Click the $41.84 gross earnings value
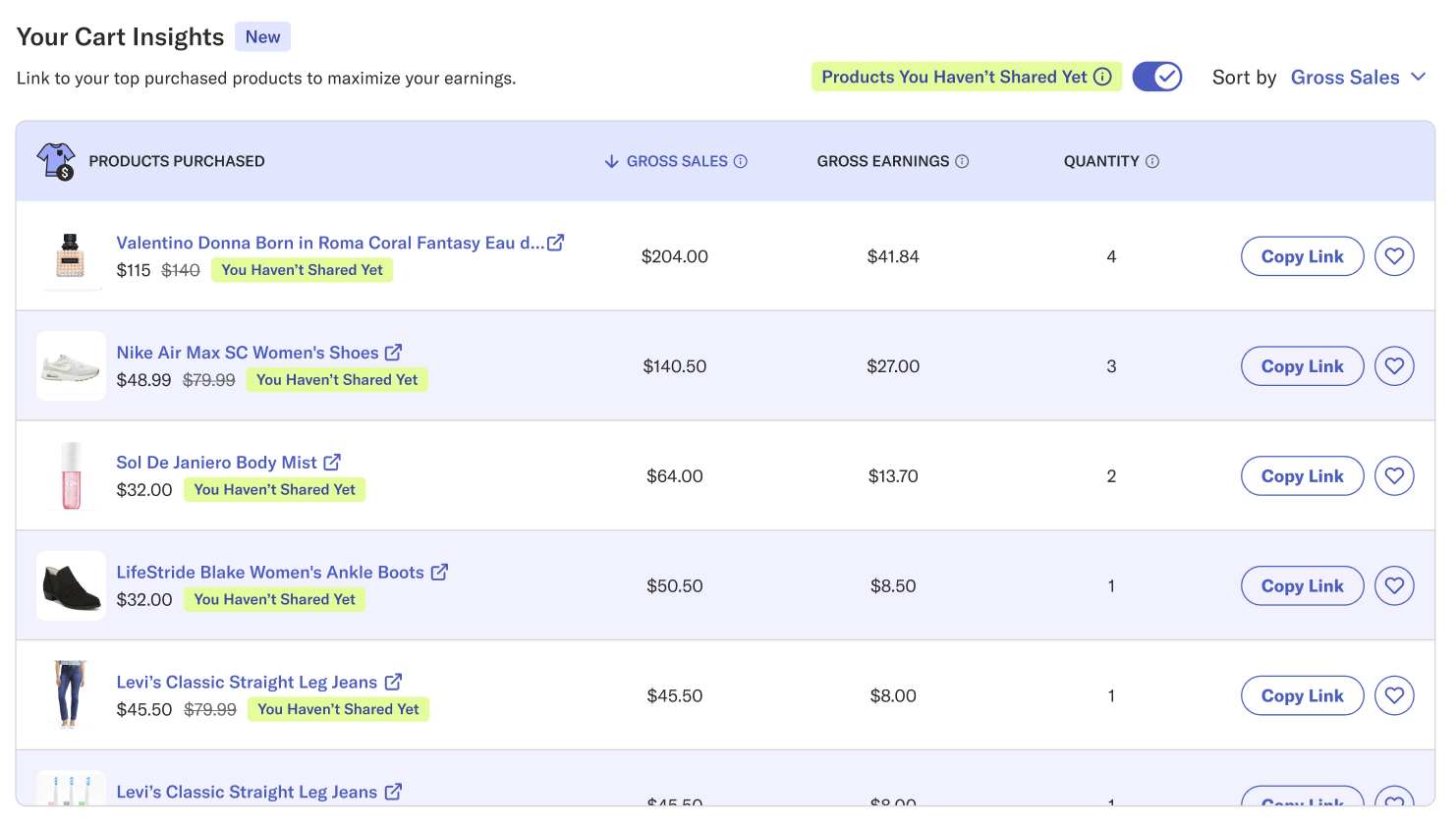 pos(893,256)
